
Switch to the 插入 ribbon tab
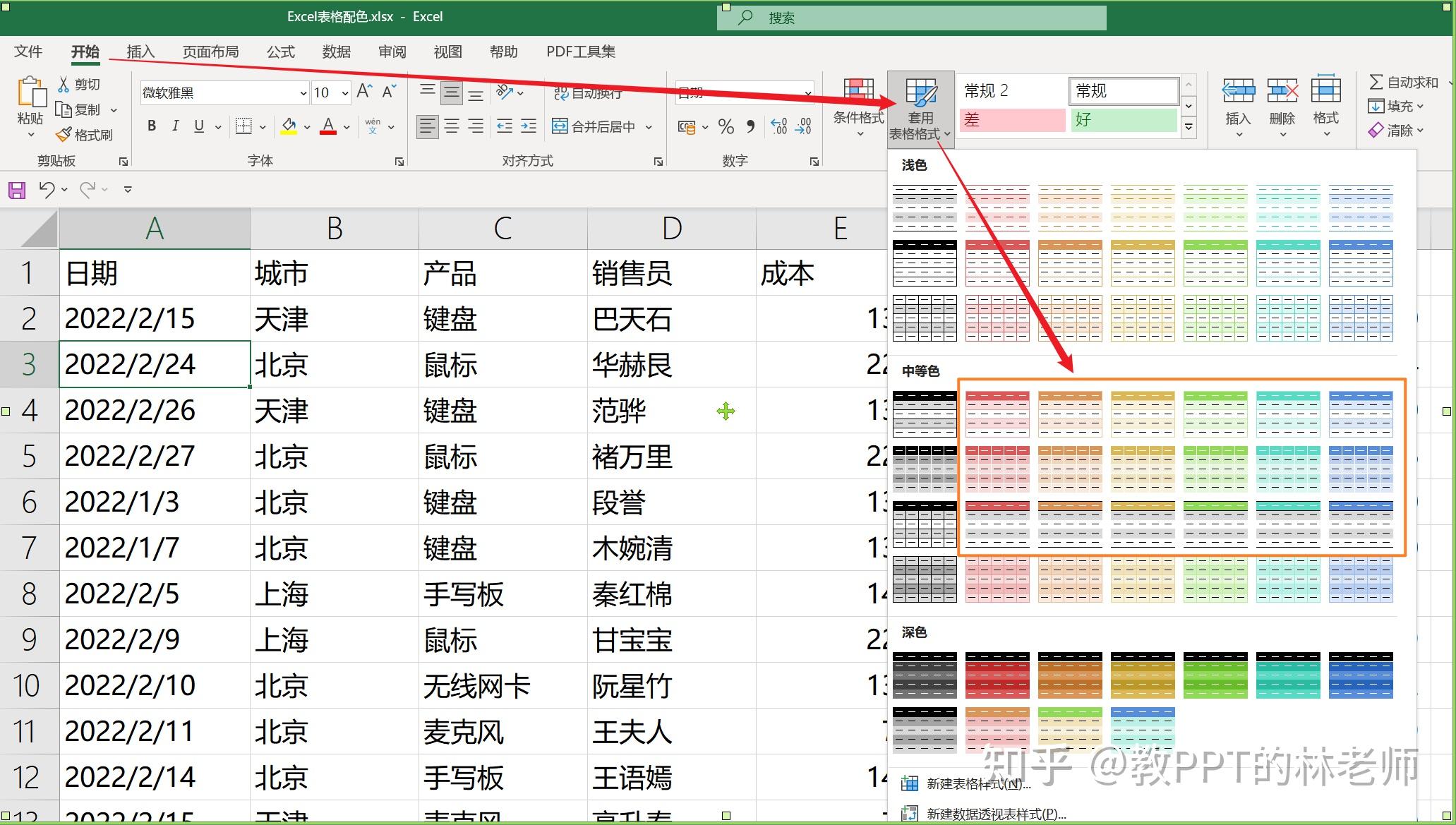(140, 51)
